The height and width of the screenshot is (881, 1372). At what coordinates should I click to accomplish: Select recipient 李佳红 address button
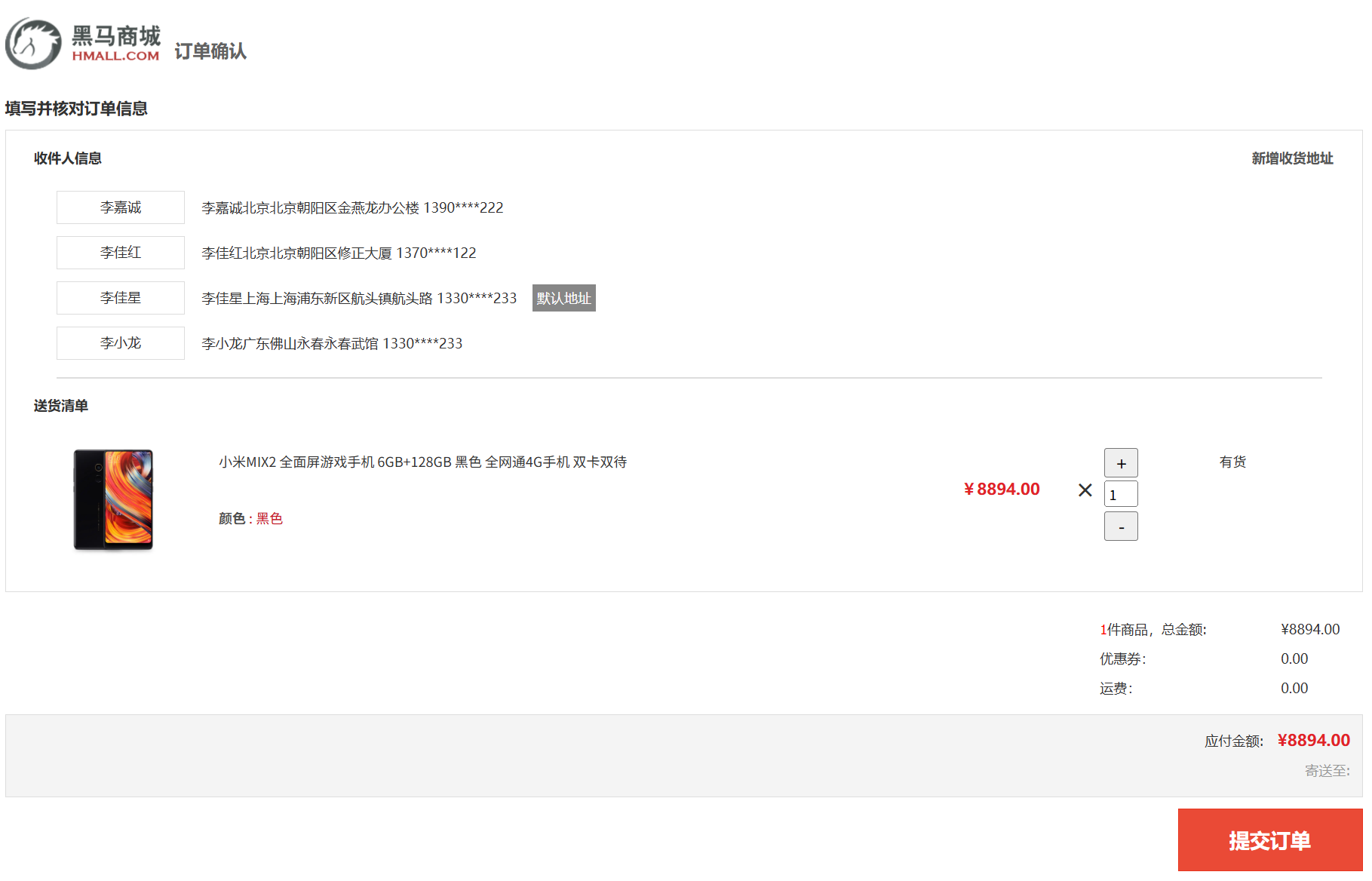point(121,253)
